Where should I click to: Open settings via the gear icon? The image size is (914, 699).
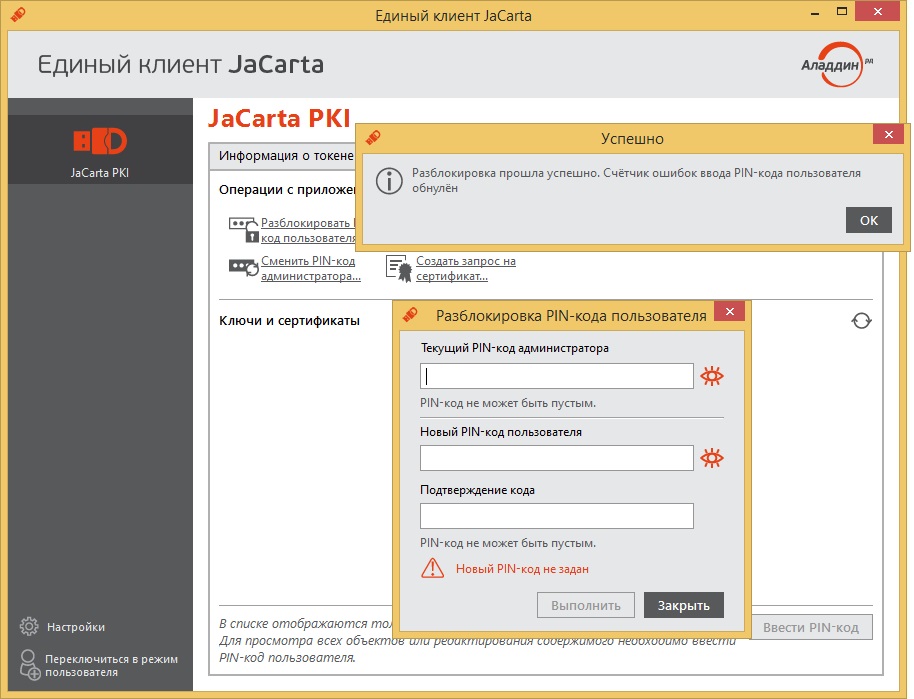point(30,627)
